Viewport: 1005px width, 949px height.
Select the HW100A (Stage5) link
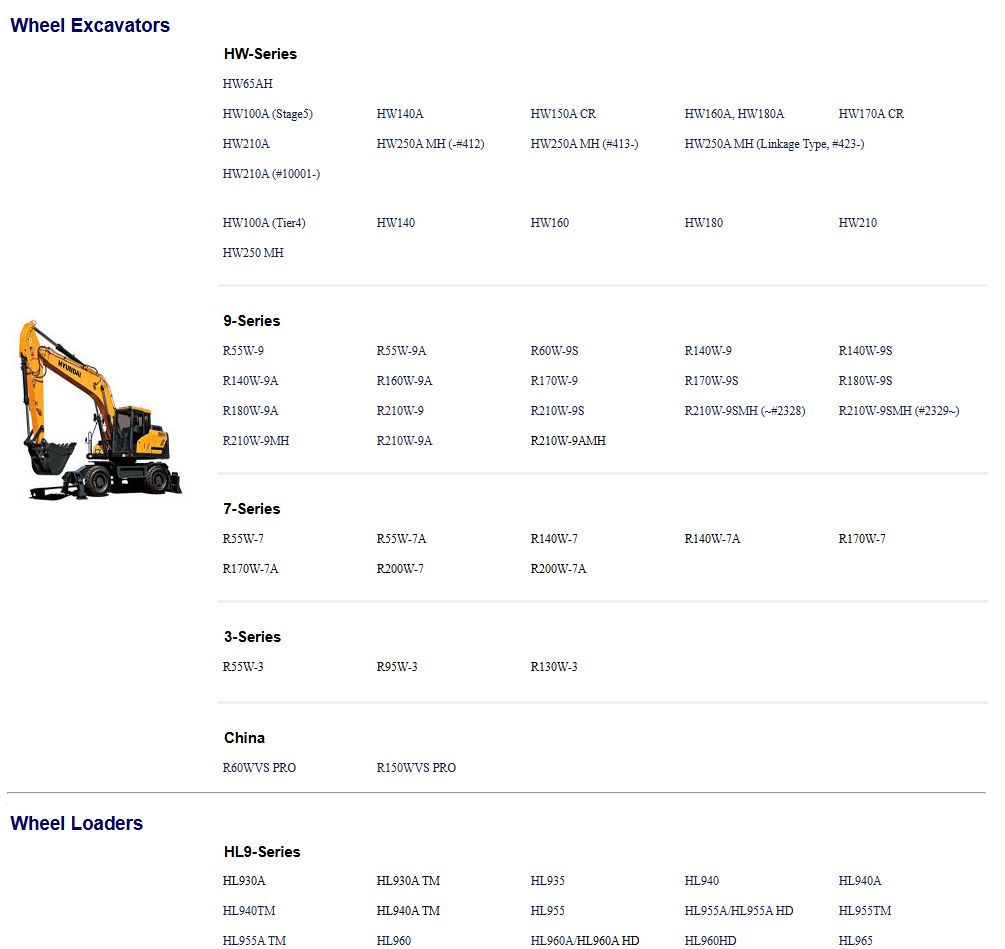pos(268,114)
